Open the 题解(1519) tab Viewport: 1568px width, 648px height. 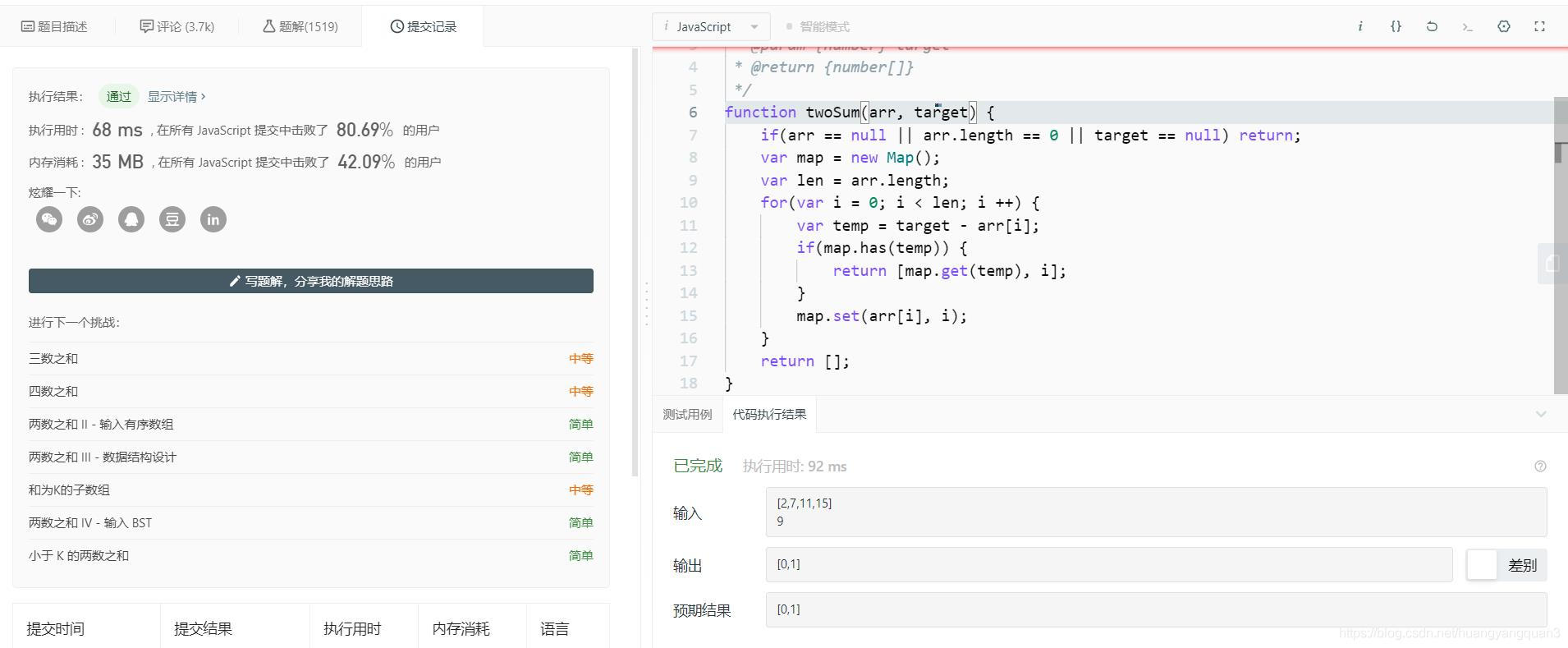pos(300,26)
